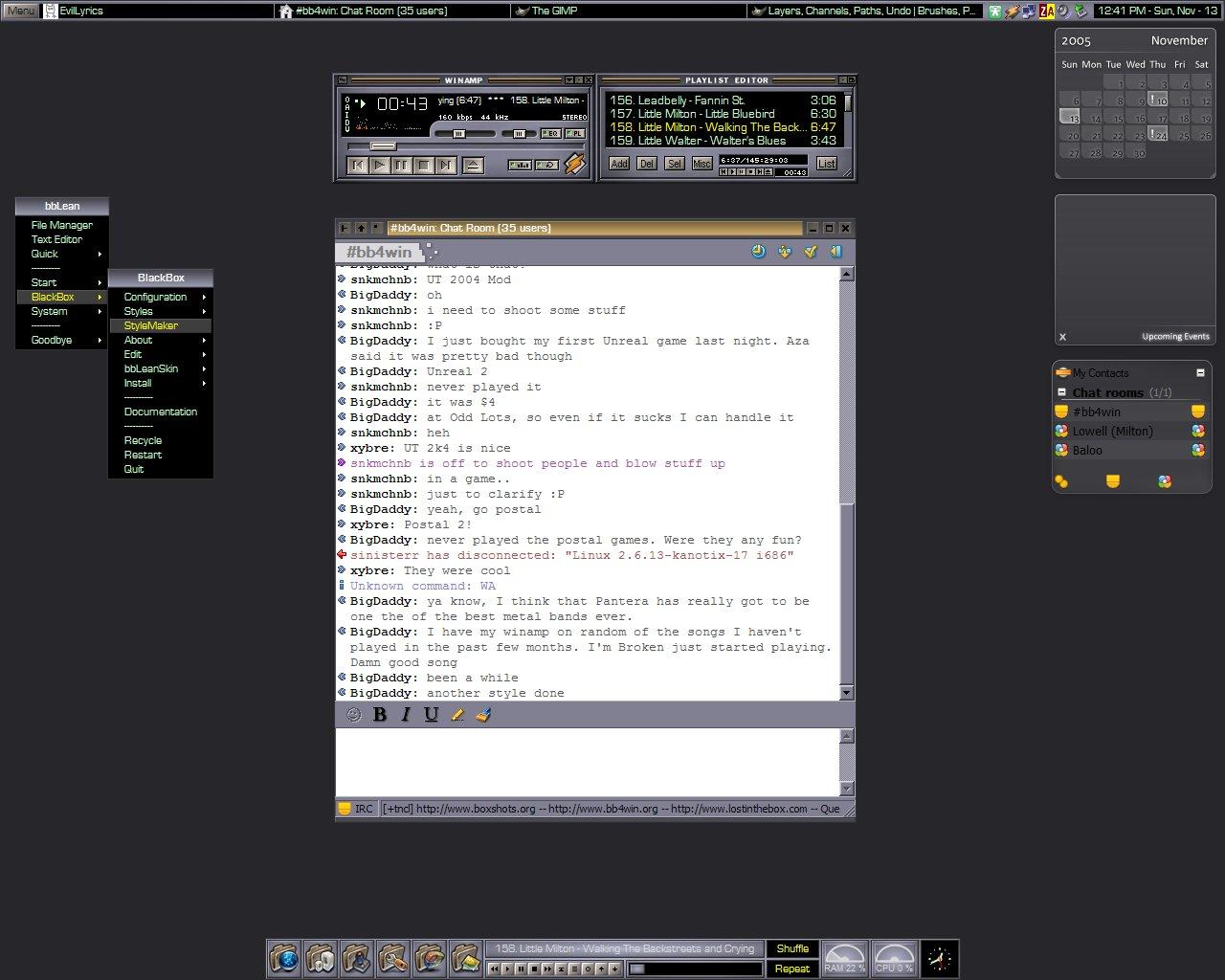Click the Misc button in Playlist Editor
This screenshot has height=980, width=1225.
click(702, 164)
